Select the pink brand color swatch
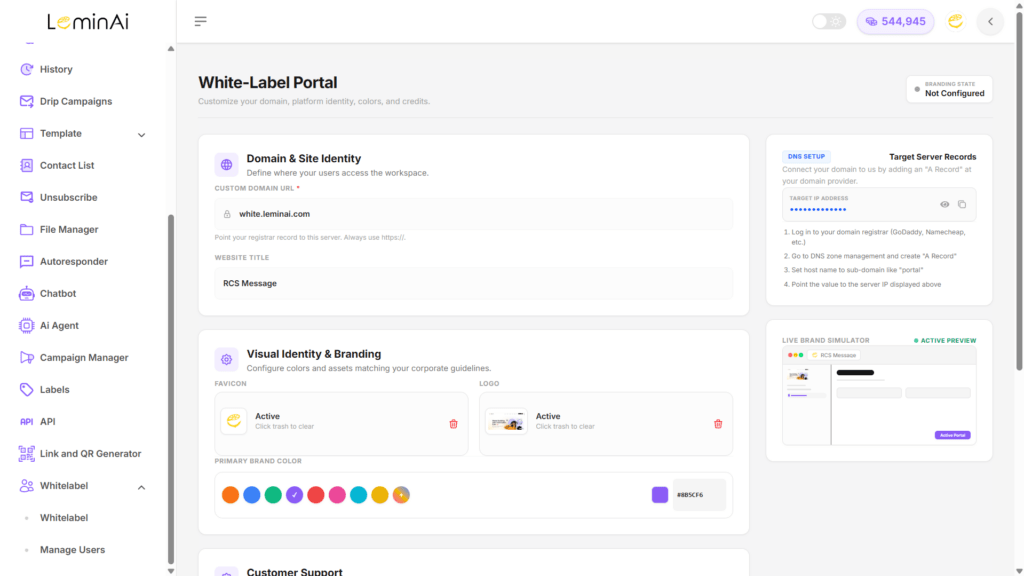This screenshot has width=1024, height=576. (x=337, y=495)
